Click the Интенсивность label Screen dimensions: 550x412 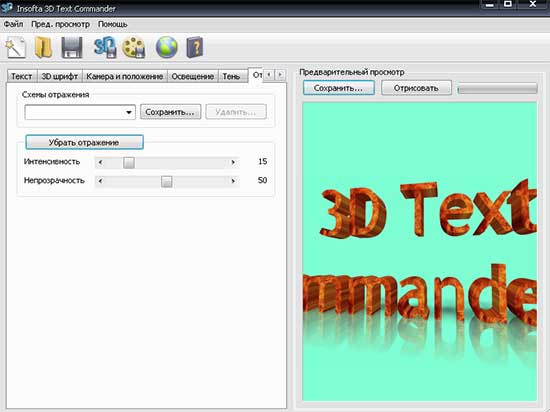click(x=52, y=162)
